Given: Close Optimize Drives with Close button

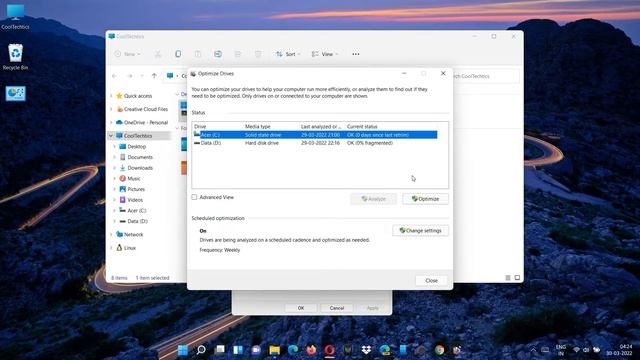Looking at the screenshot, I should pos(431,280).
